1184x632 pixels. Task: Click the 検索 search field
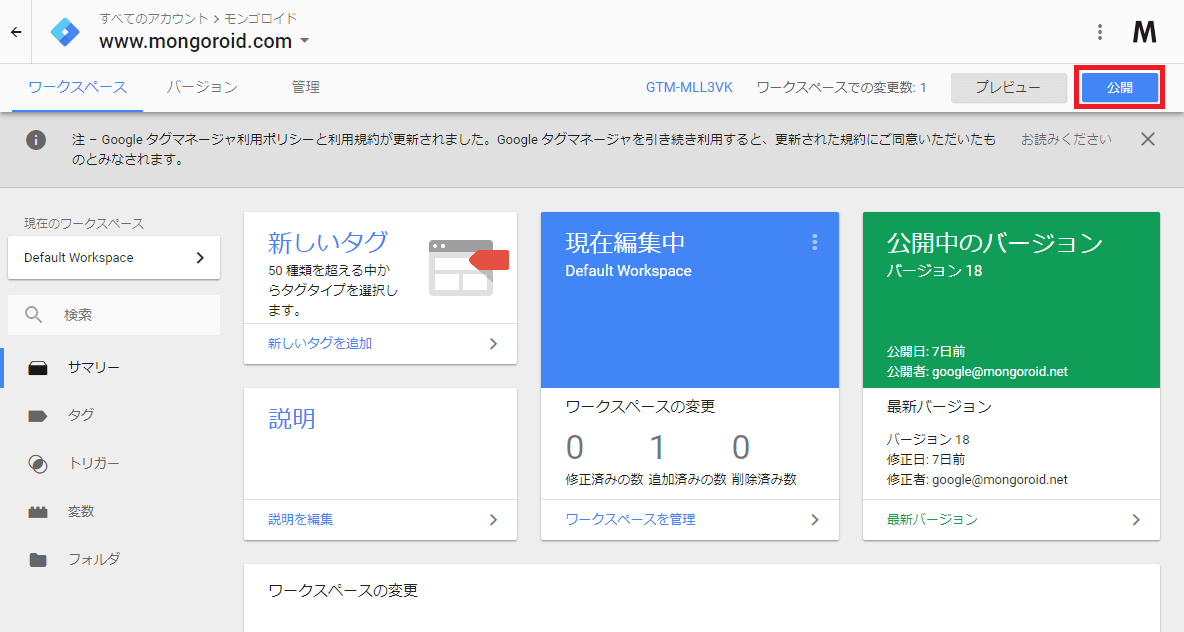(x=114, y=315)
